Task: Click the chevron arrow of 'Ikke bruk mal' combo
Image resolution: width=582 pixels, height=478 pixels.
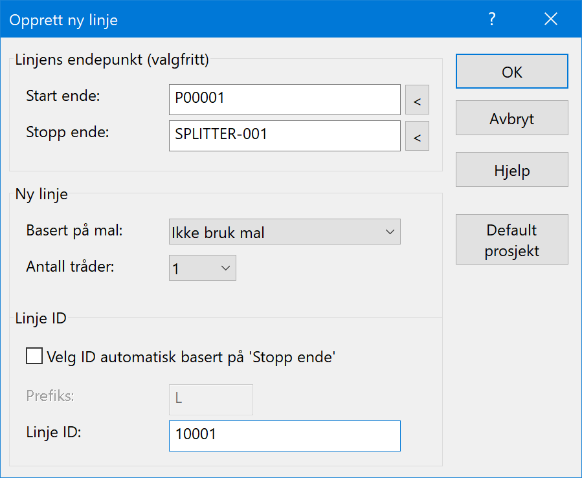Action: pos(390,232)
